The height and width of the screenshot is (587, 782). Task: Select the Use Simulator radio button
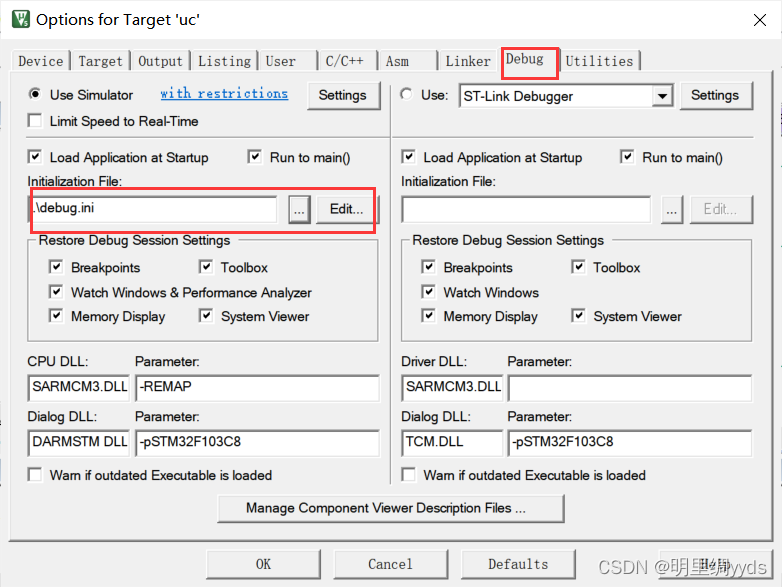pos(35,94)
